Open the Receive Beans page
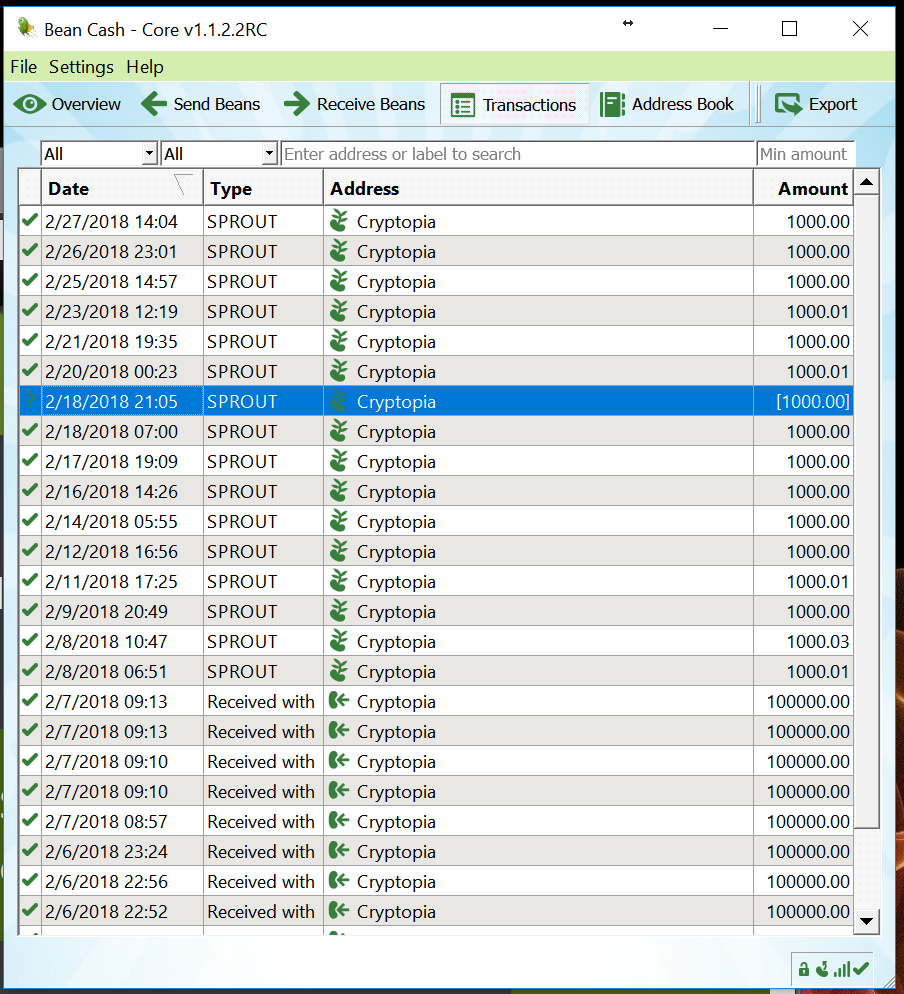 coord(354,104)
